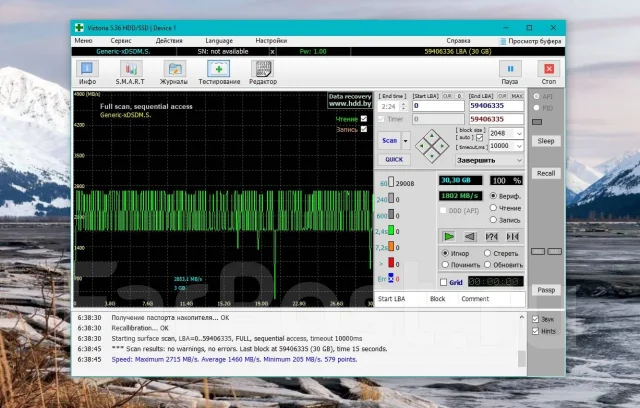Open the timeout 10000 dropdown
The height and width of the screenshot is (408, 640).
[x=519, y=146]
